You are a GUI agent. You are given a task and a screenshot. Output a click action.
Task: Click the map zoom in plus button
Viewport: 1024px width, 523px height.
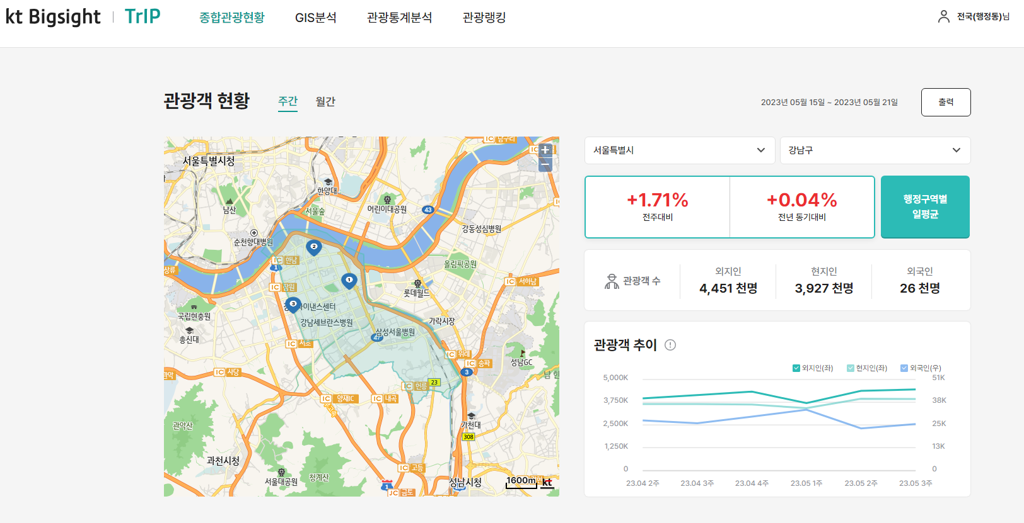(x=545, y=151)
